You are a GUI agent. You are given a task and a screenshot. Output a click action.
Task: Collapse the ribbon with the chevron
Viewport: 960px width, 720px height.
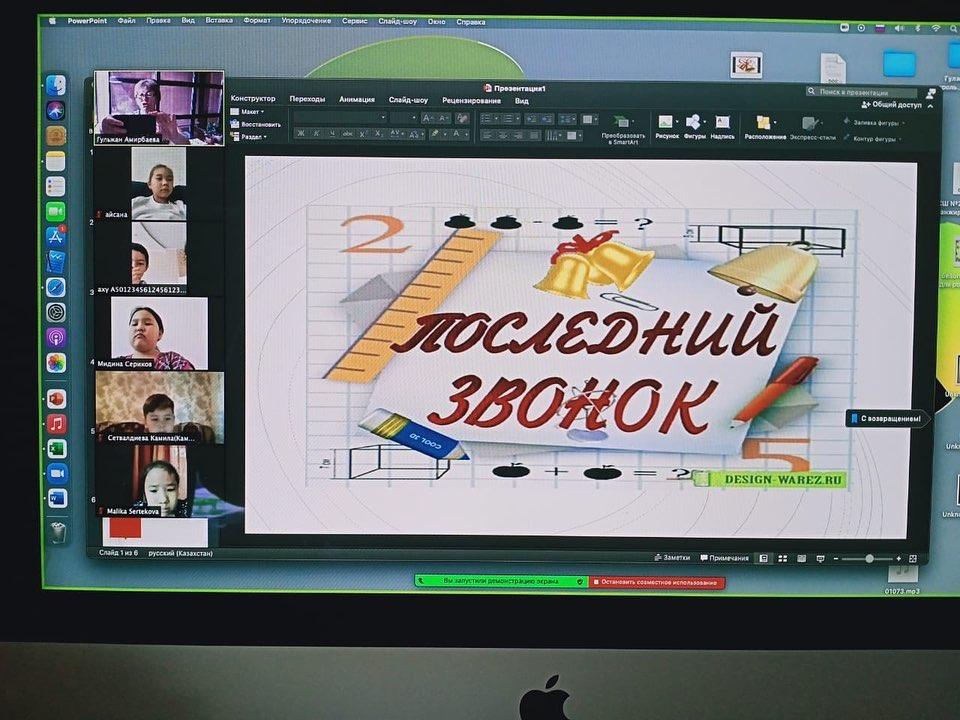930,106
